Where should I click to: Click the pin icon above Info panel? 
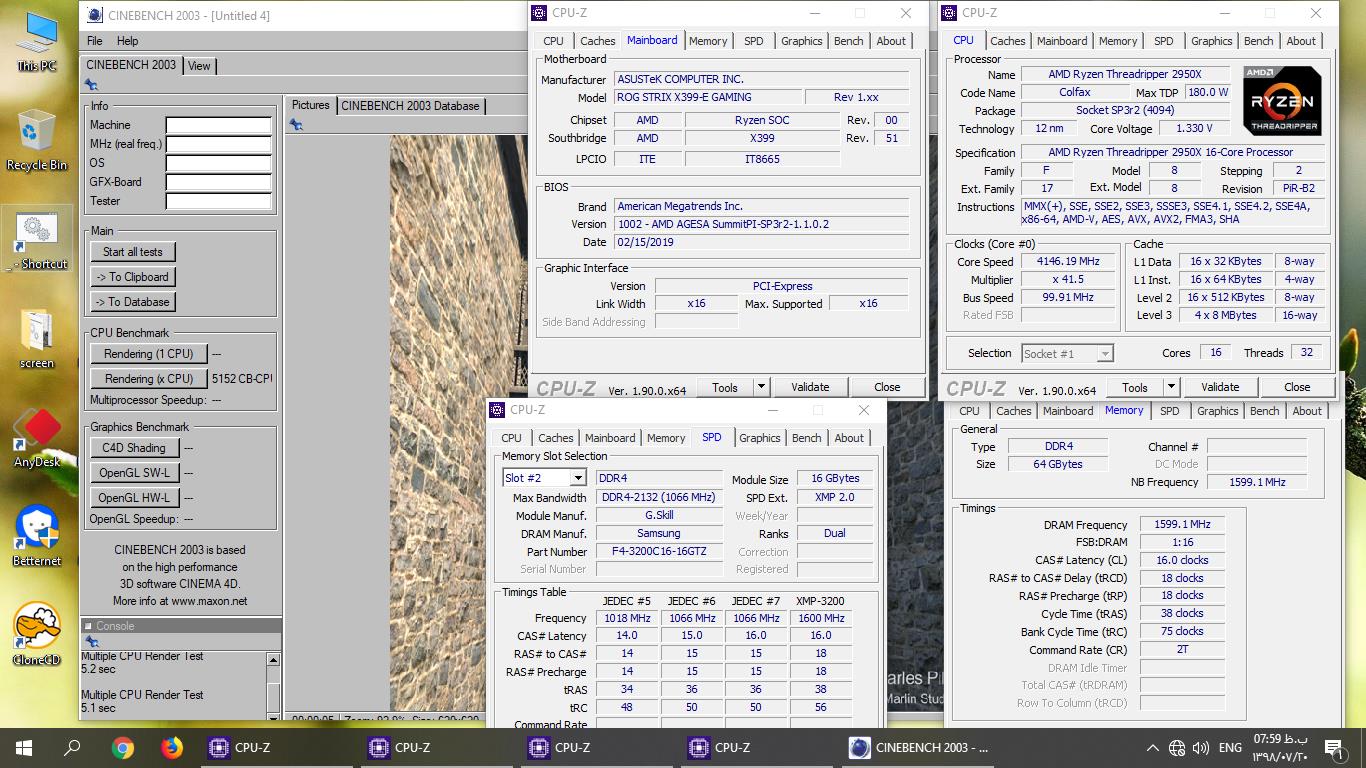pos(91,85)
